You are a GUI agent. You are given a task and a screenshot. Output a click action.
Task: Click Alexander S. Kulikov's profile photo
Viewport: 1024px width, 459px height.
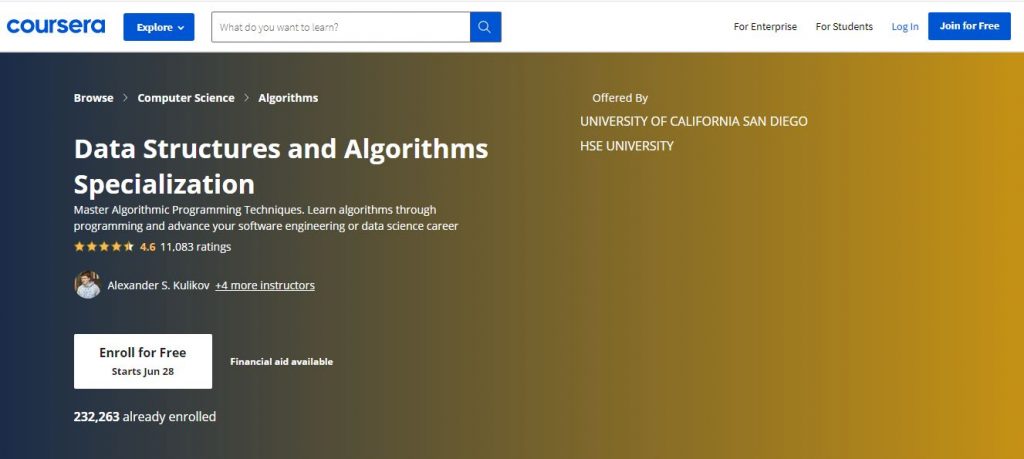point(87,285)
